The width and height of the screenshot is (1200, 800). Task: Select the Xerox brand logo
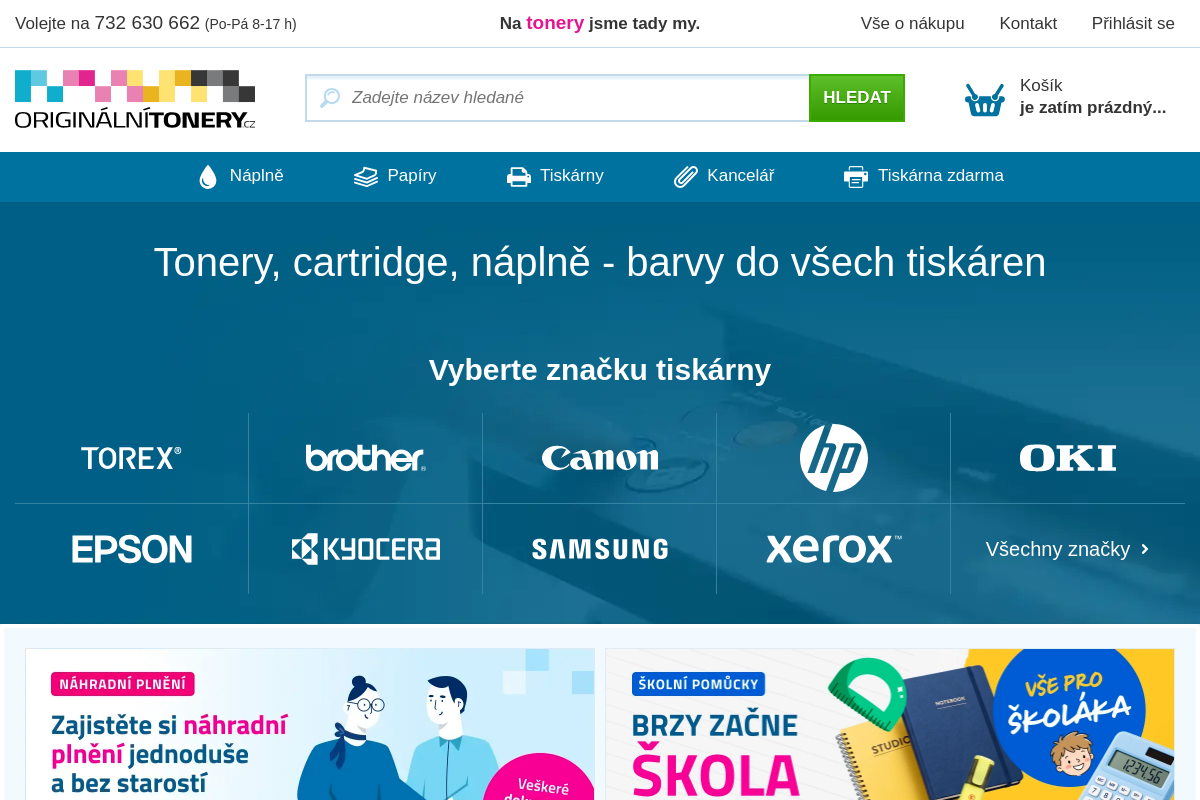pyautogui.click(x=834, y=549)
